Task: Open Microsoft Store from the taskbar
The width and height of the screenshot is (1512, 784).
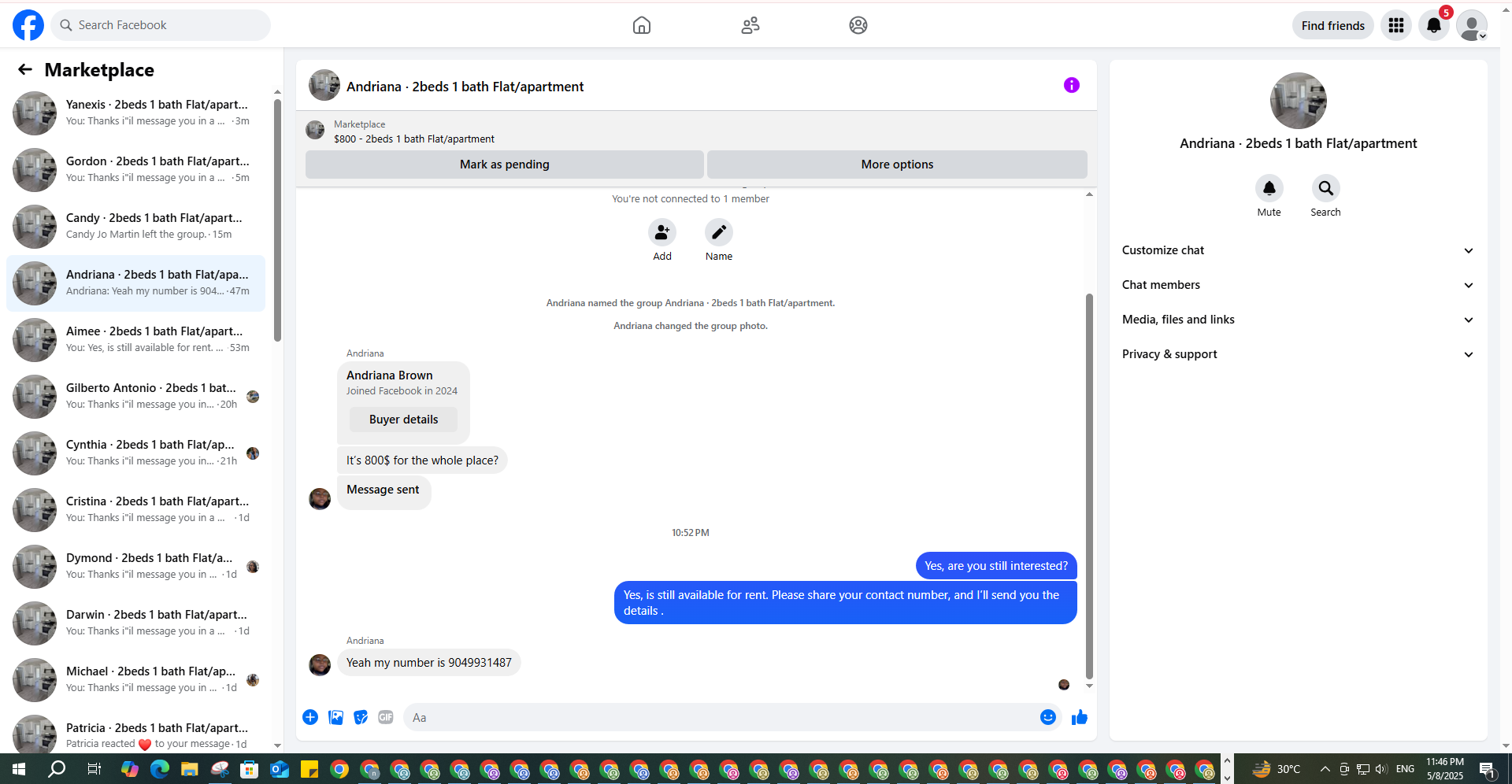Action: [x=250, y=769]
